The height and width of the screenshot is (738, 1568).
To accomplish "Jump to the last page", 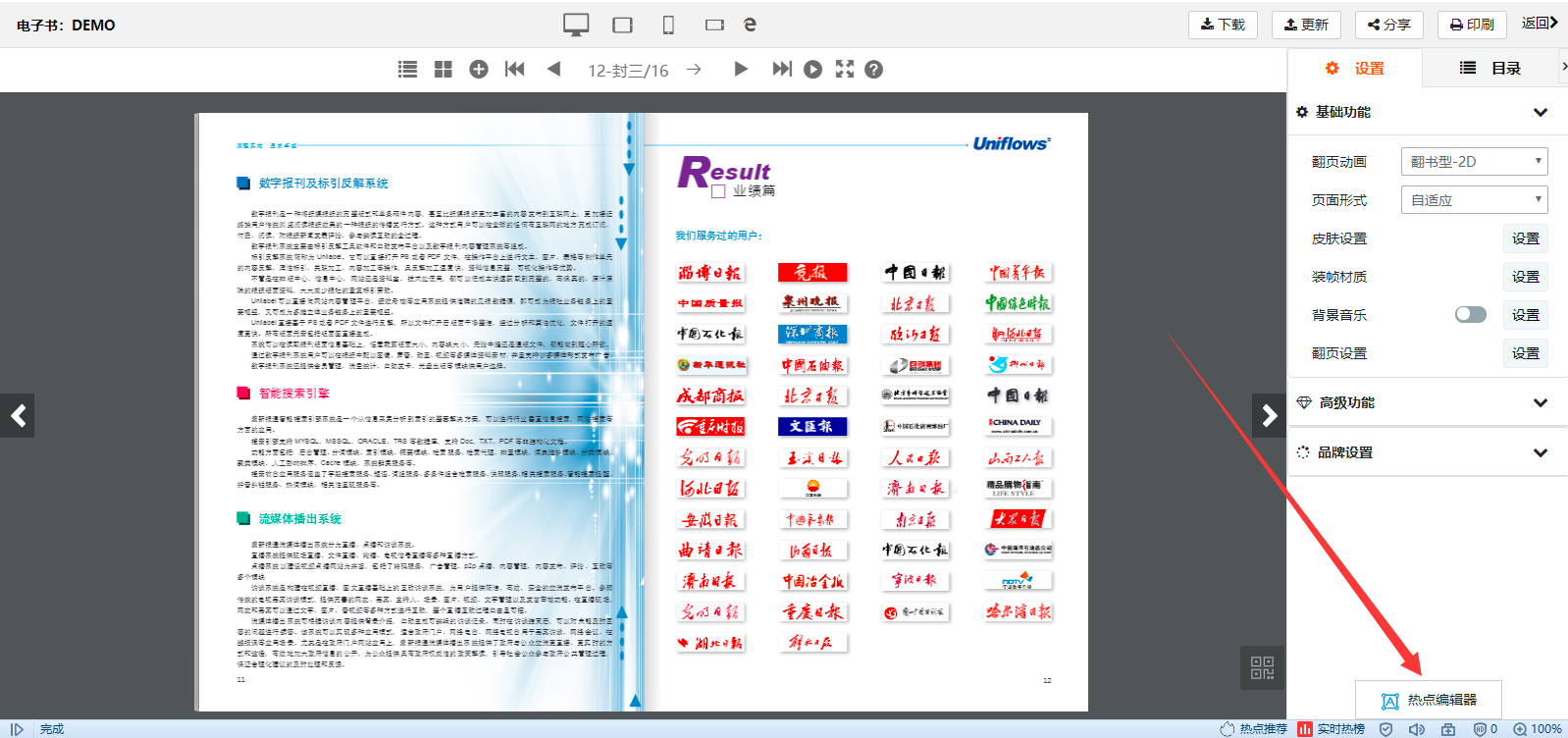I will coord(781,69).
